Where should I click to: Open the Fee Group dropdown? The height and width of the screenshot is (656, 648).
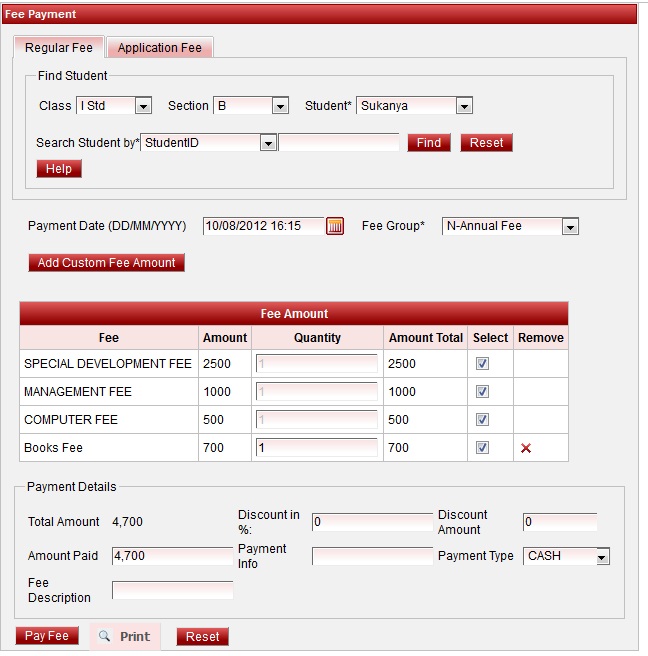coord(569,227)
